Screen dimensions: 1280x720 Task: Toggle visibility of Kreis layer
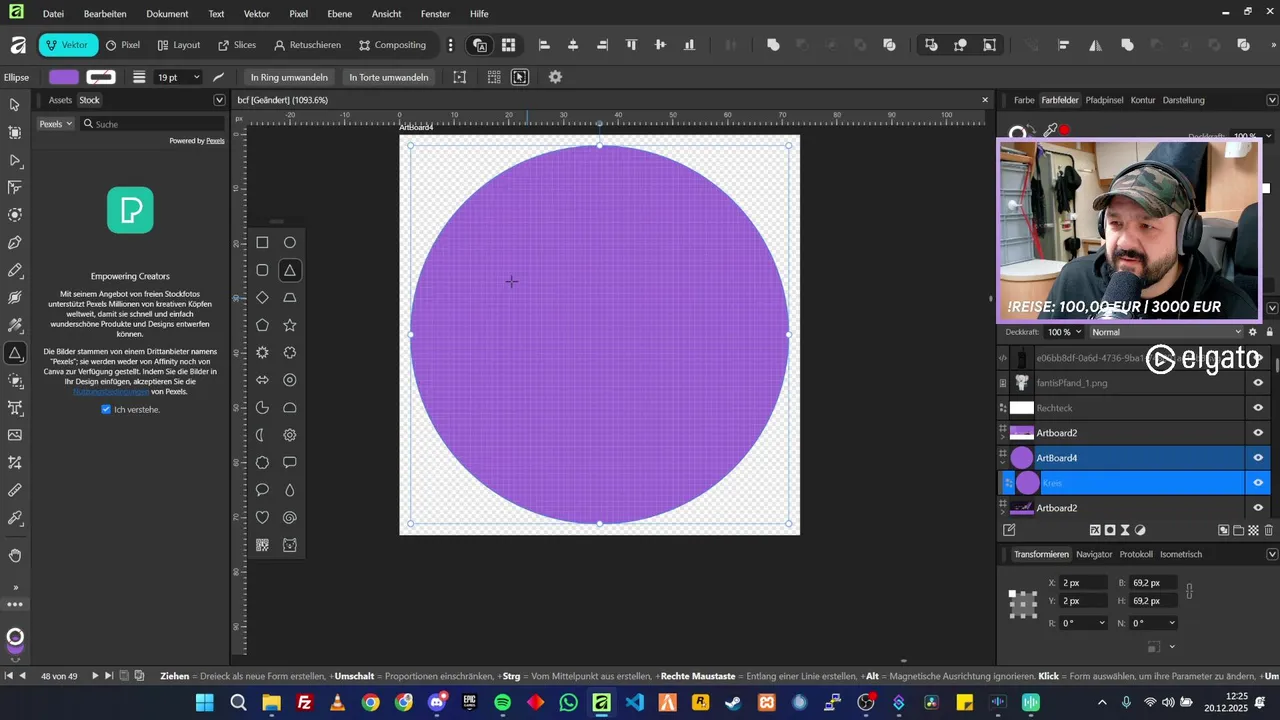click(1258, 483)
